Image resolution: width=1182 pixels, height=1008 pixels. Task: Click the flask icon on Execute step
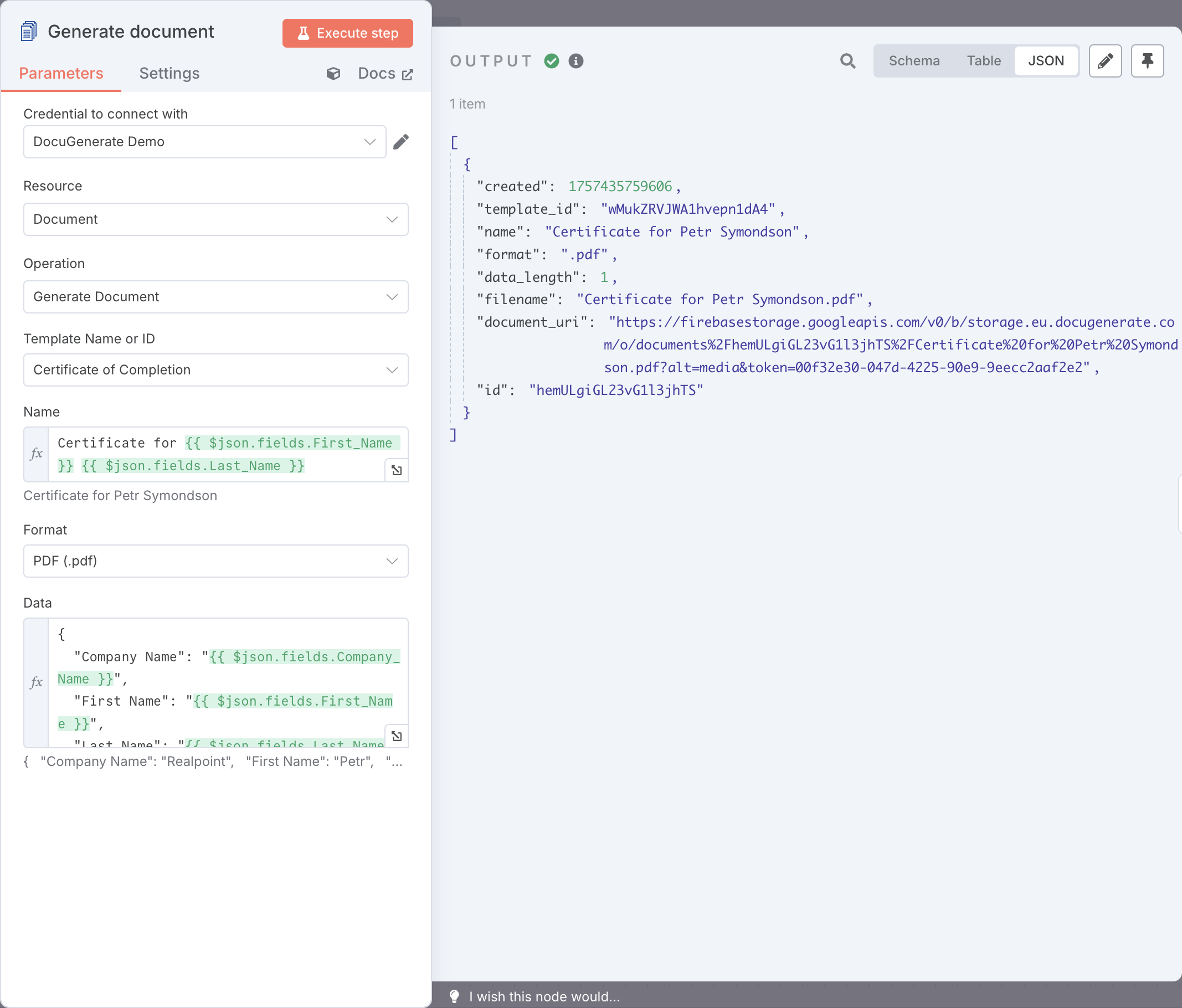click(304, 33)
